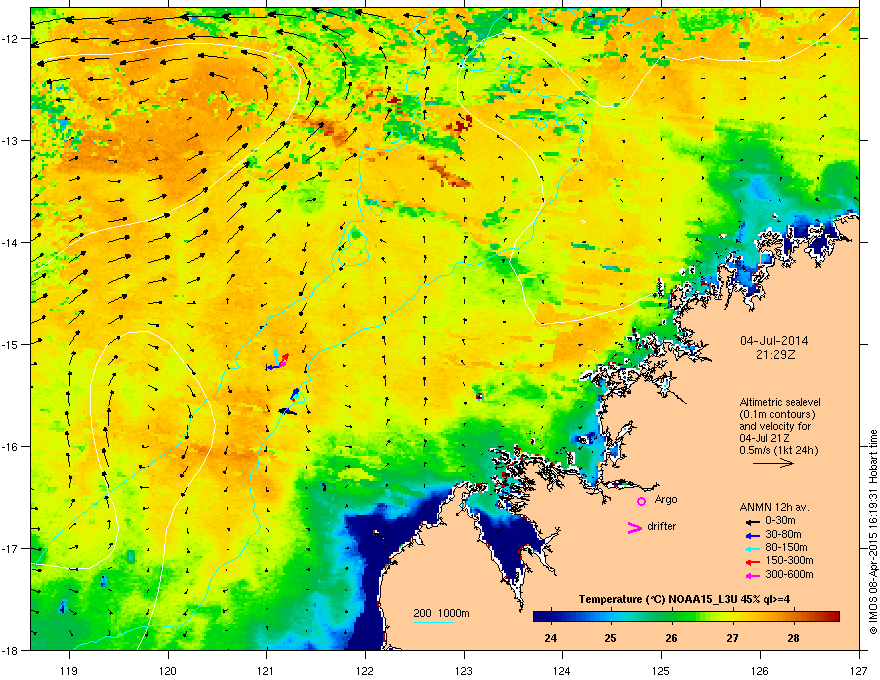This screenshot has width=880, height=680.
Task: Click the magenta Argo circle legend symbol
Action: pyautogui.click(x=641, y=501)
